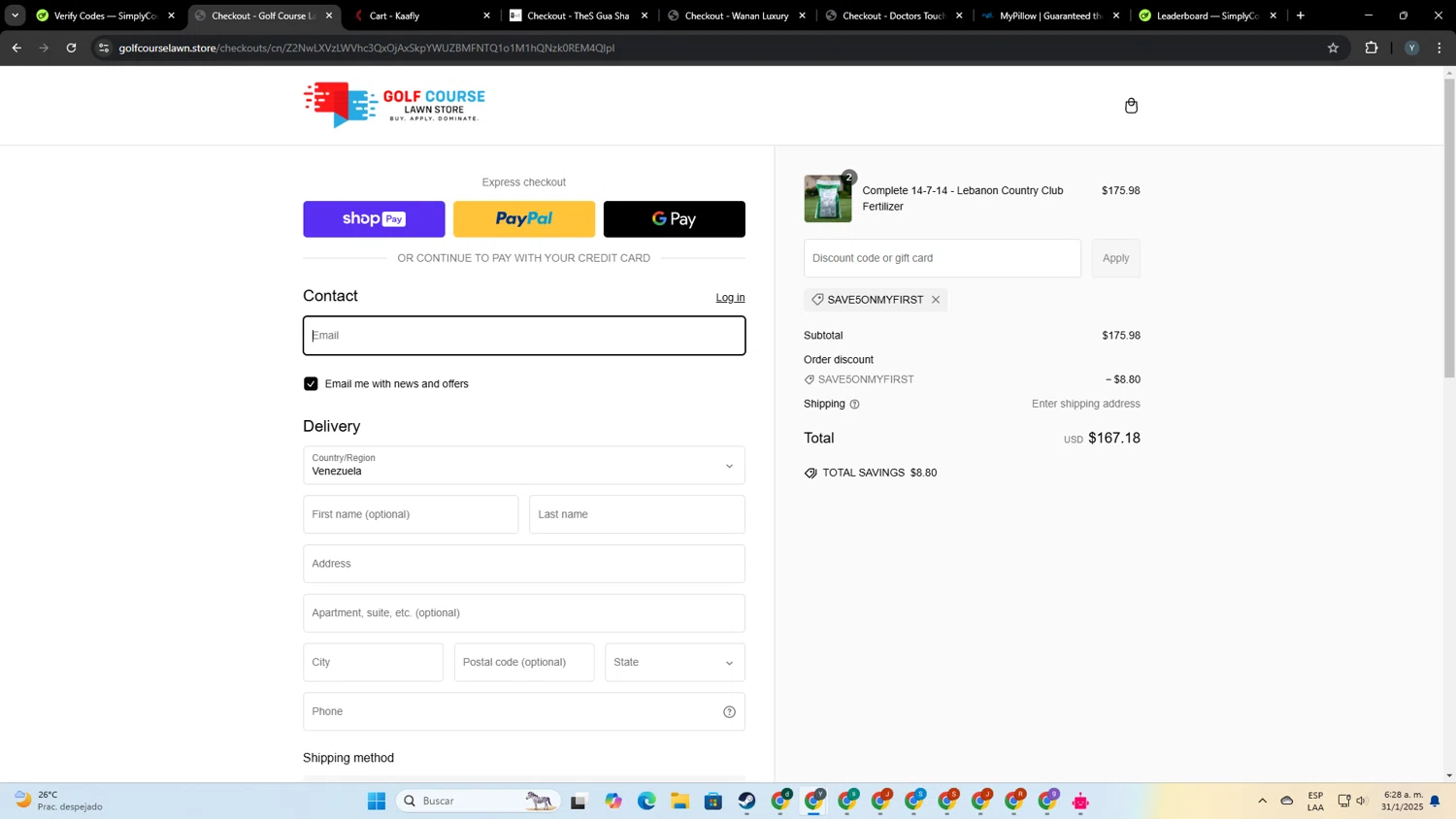Viewport: 1456px width, 819px height.
Task: Open the tab search dropdown arrow
Action: [x=15, y=16]
